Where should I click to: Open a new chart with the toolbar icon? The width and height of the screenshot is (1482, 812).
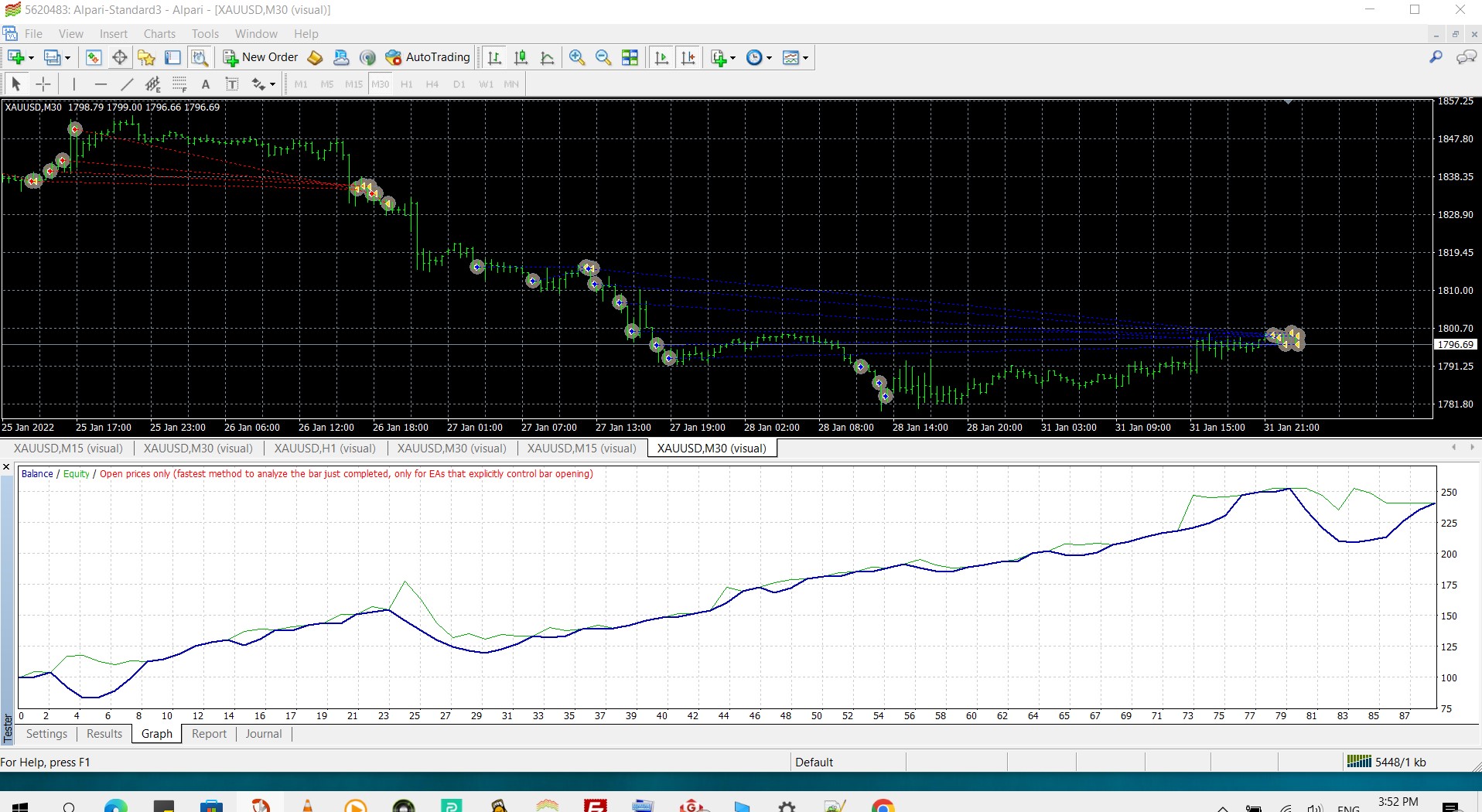tap(15, 57)
